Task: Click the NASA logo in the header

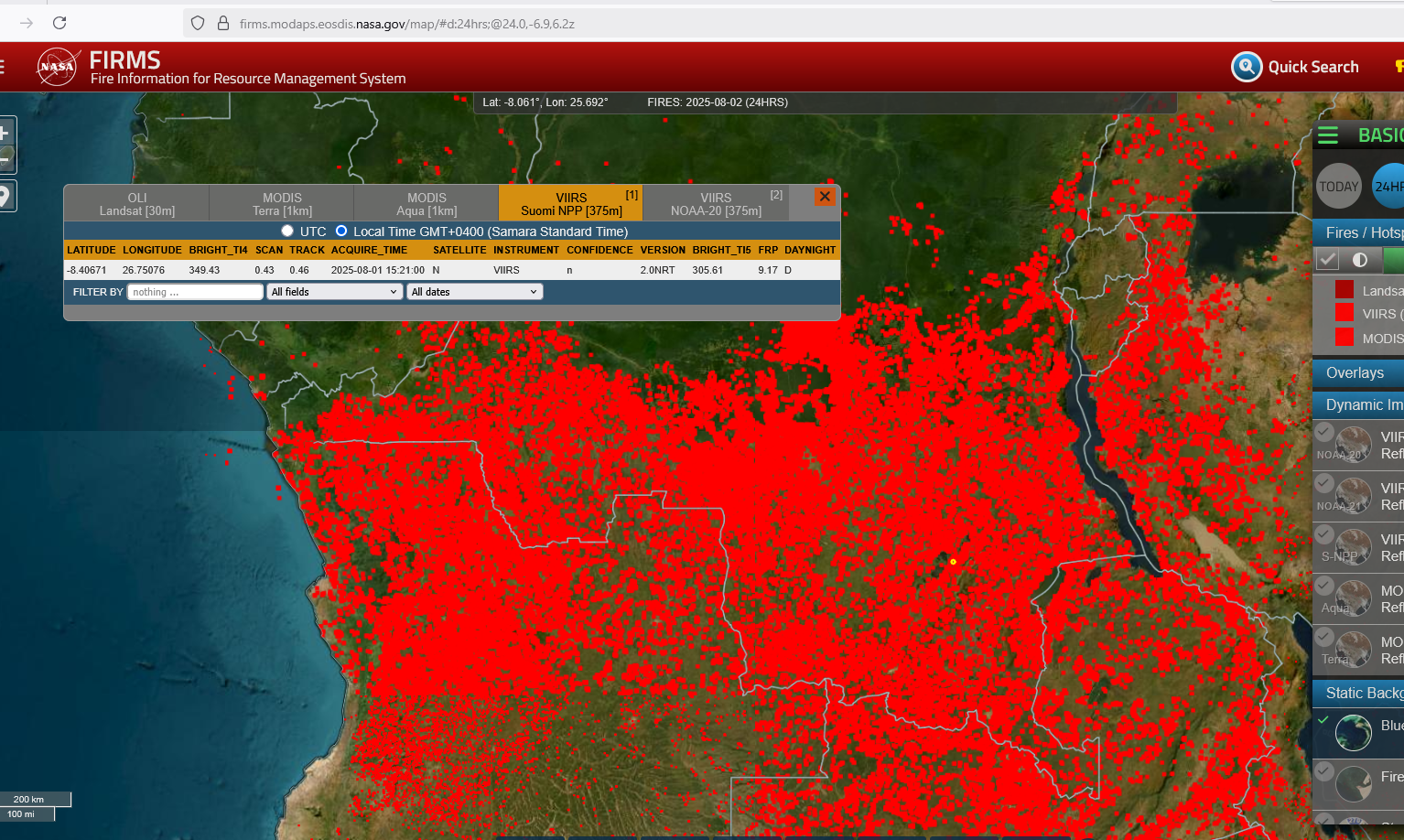Action: [x=58, y=67]
